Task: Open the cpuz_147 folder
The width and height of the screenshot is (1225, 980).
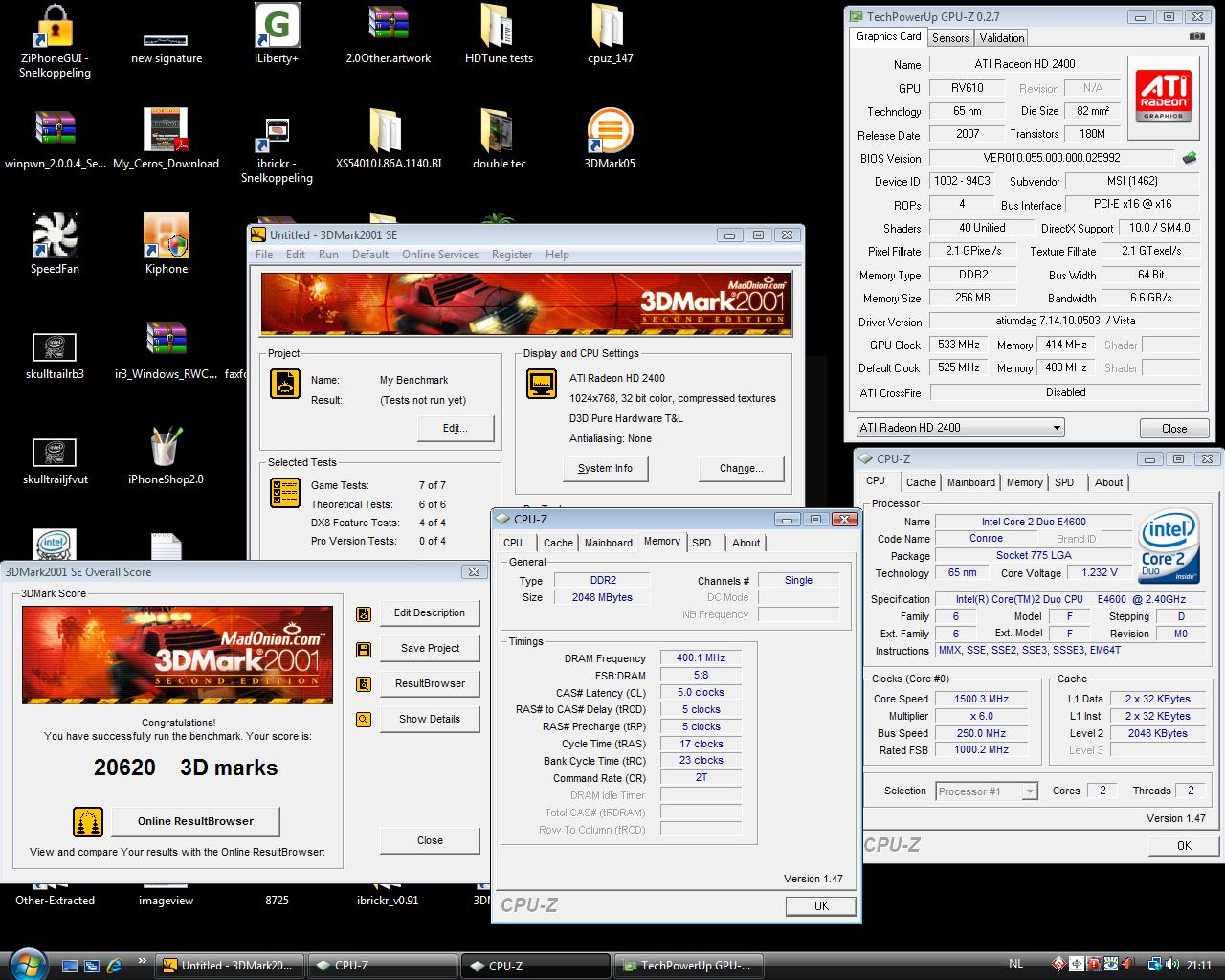Action: [610, 27]
